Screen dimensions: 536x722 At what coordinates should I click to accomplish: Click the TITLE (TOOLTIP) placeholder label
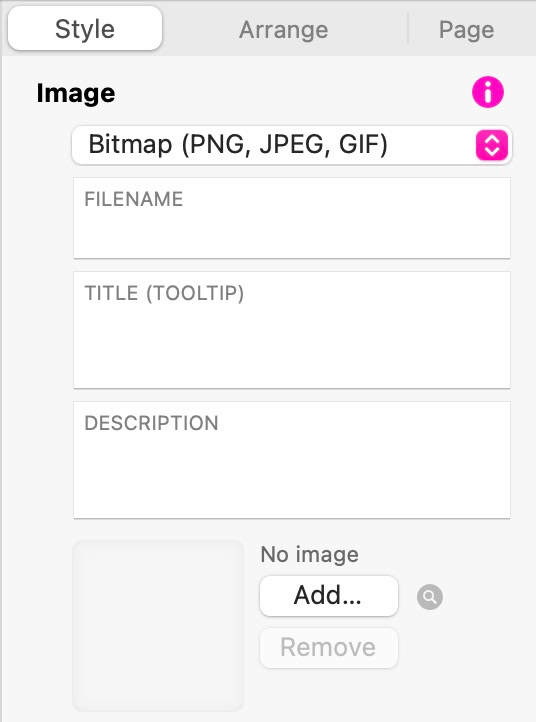point(164,293)
